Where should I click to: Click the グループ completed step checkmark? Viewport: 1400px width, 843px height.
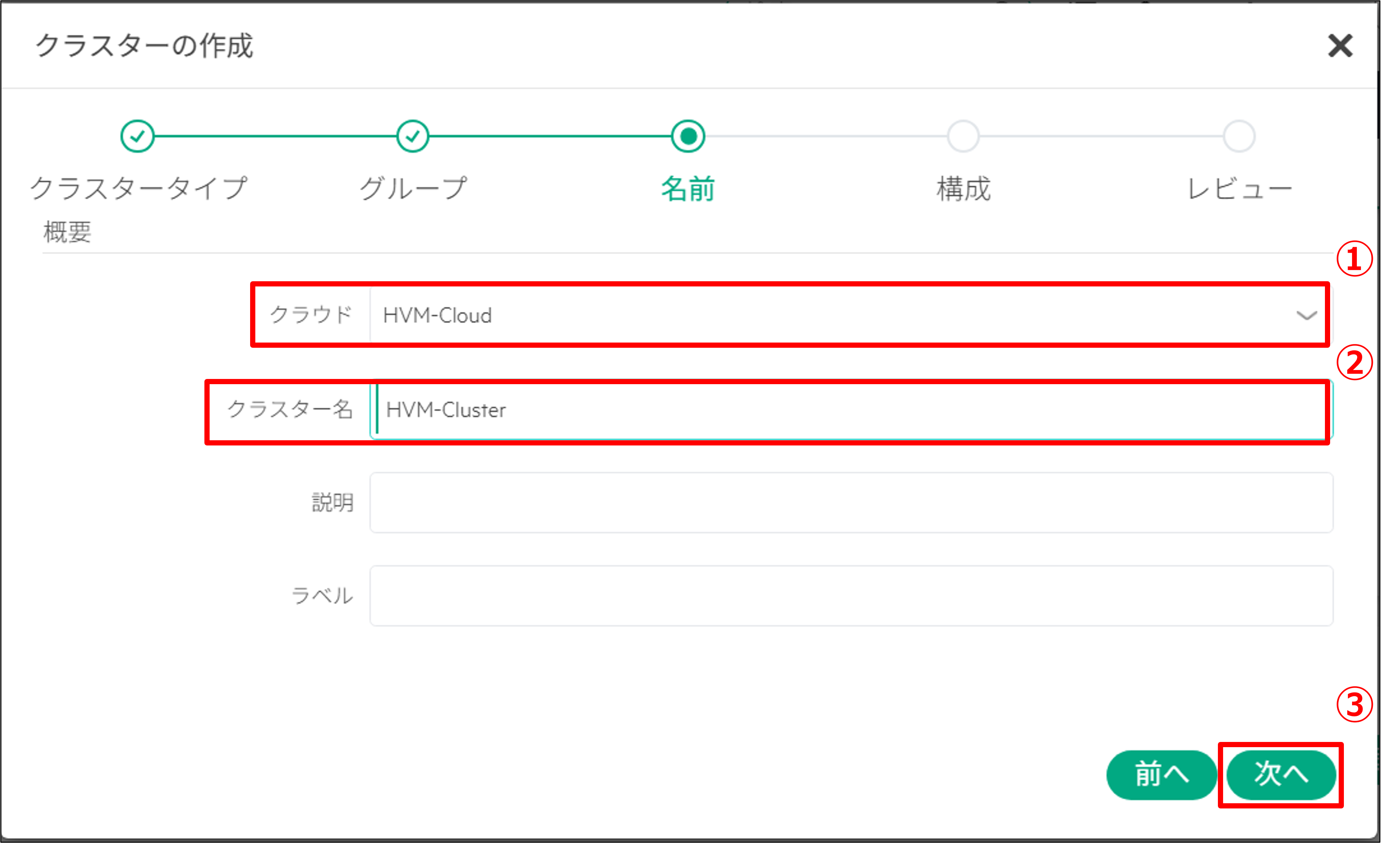tap(413, 136)
